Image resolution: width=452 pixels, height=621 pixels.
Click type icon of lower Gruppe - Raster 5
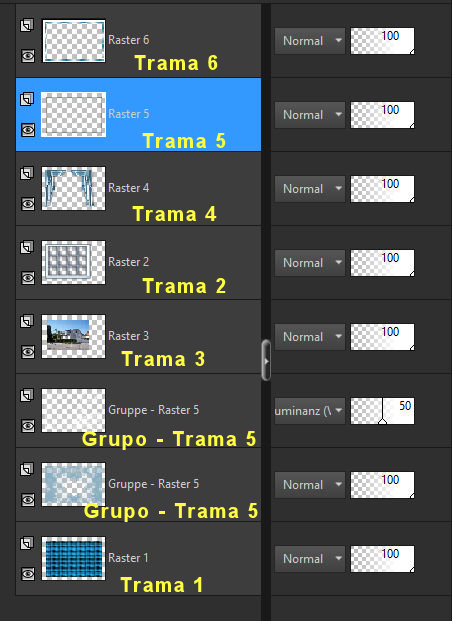[x=27, y=469]
